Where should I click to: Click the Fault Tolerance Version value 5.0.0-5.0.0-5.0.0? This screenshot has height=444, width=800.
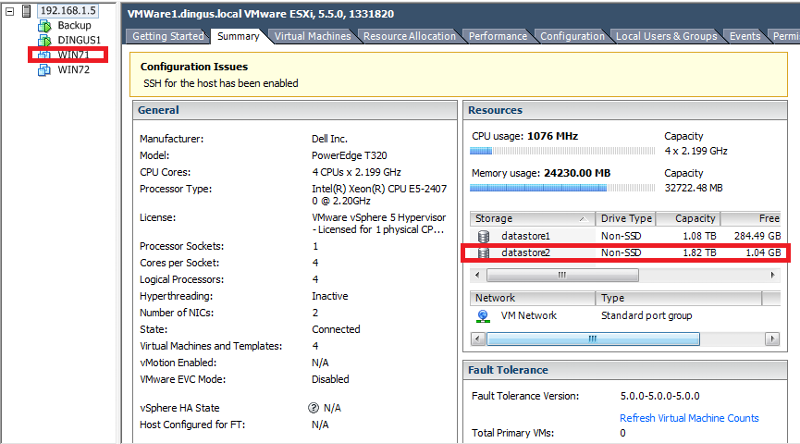pyautogui.click(x=660, y=396)
